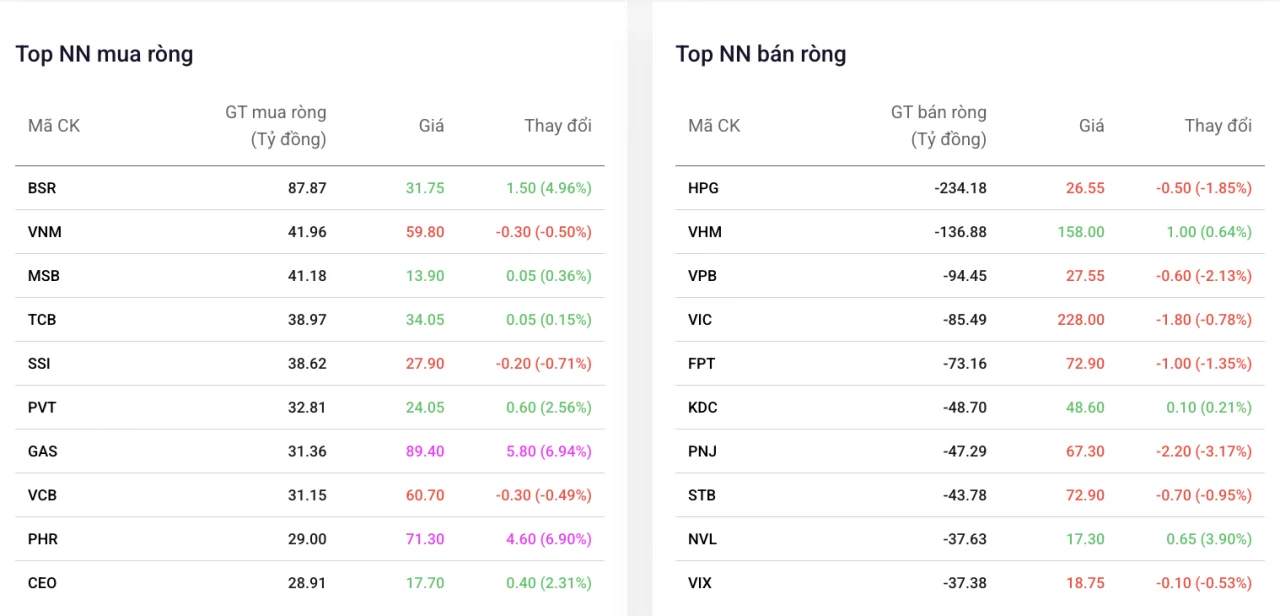
Task: Click KDC change 0.10 (0.21%)
Action: point(1209,408)
